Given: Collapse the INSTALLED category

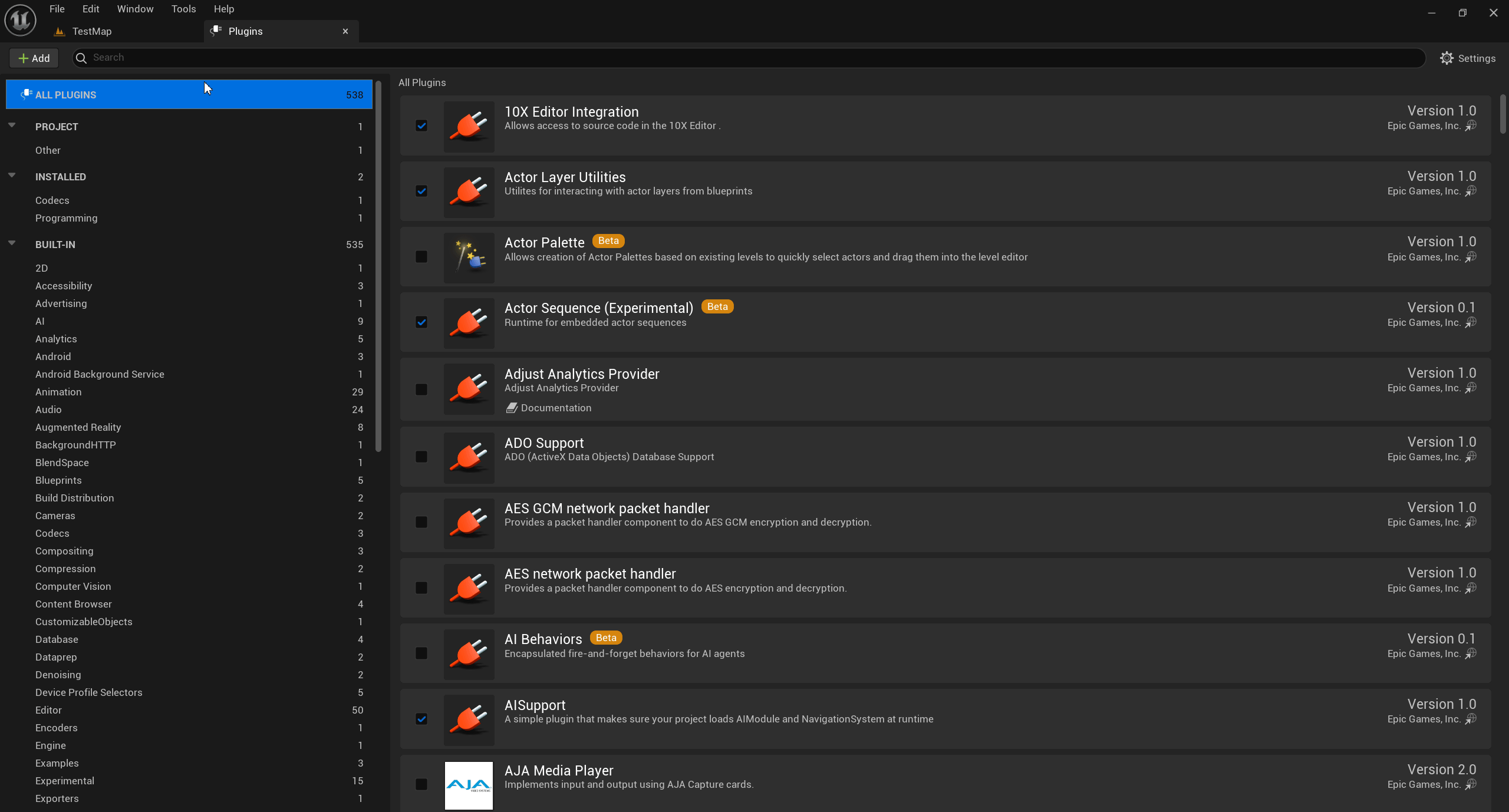Looking at the screenshot, I should [x=12, y=174].
